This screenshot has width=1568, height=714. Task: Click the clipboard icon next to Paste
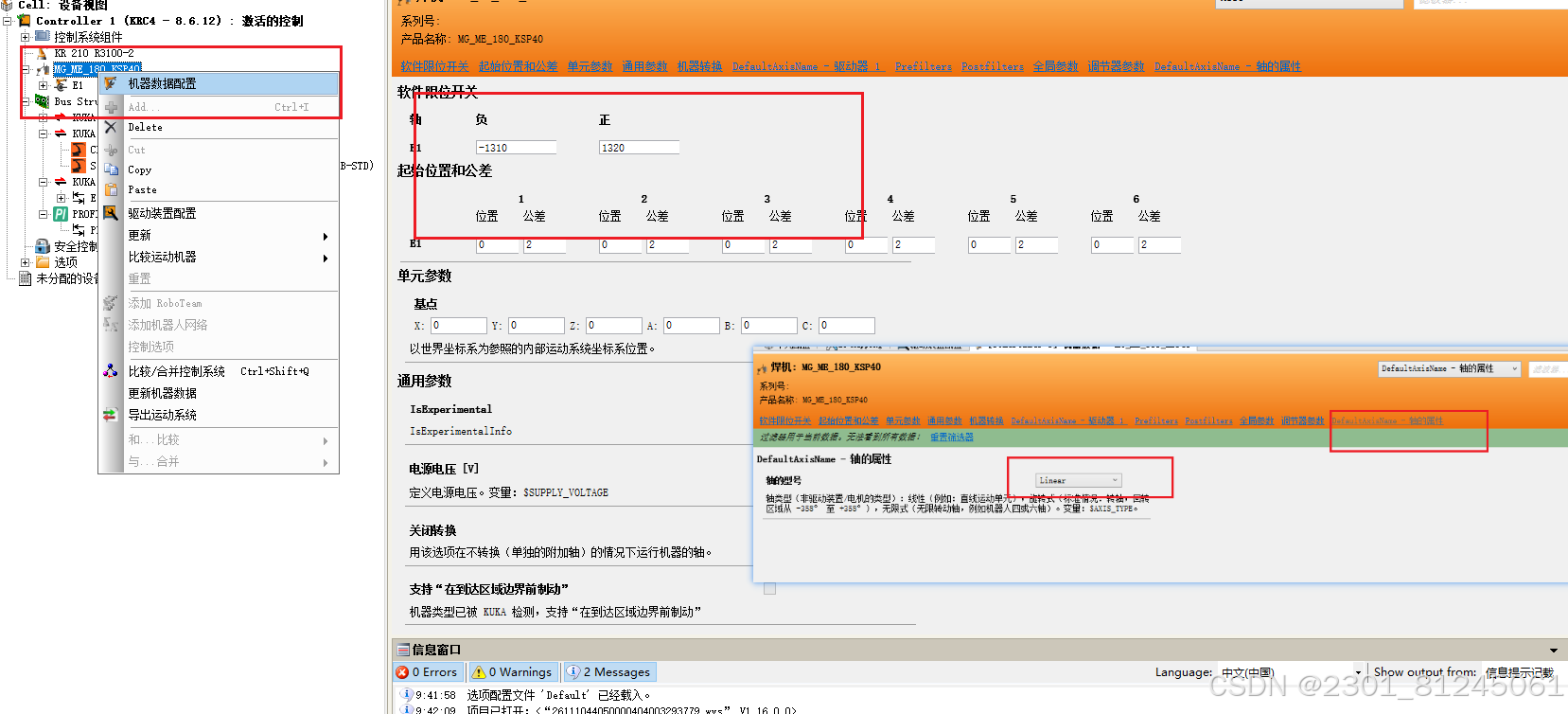click(x=111, y=189)
